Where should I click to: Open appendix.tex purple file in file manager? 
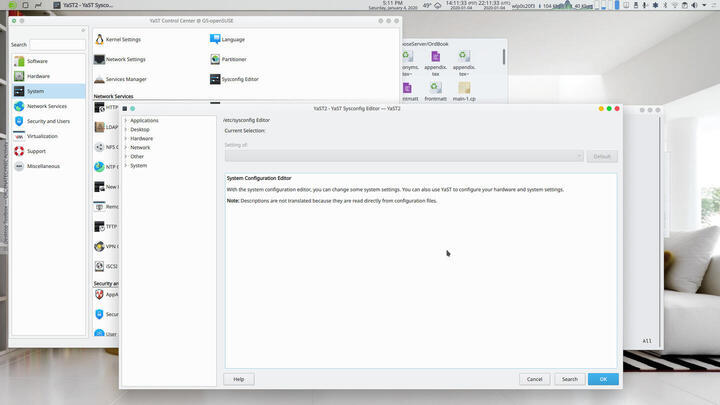435,56
